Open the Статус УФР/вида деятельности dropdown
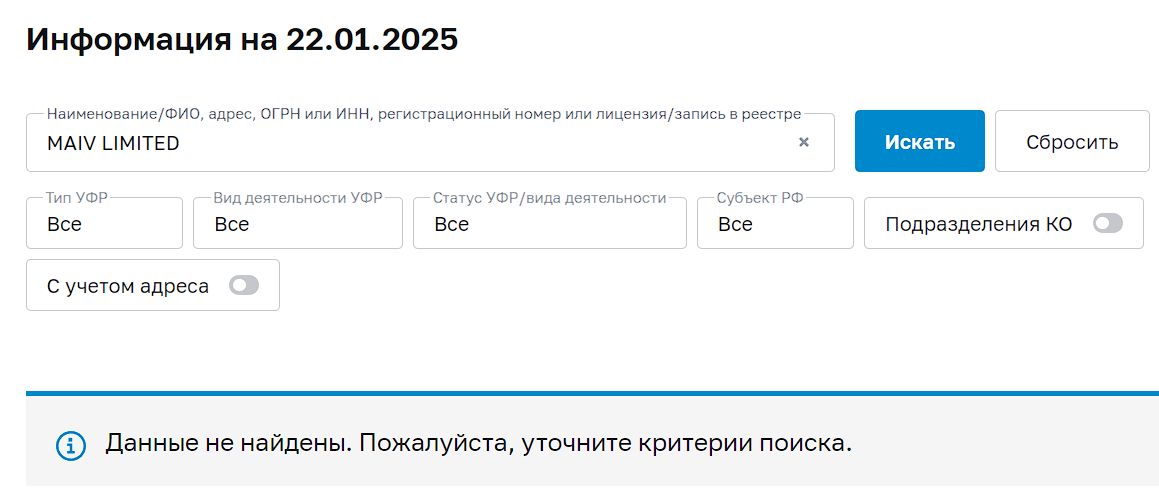Image resolution: width=1159 pixels, height=496 pixels. [x=549, y=224]
